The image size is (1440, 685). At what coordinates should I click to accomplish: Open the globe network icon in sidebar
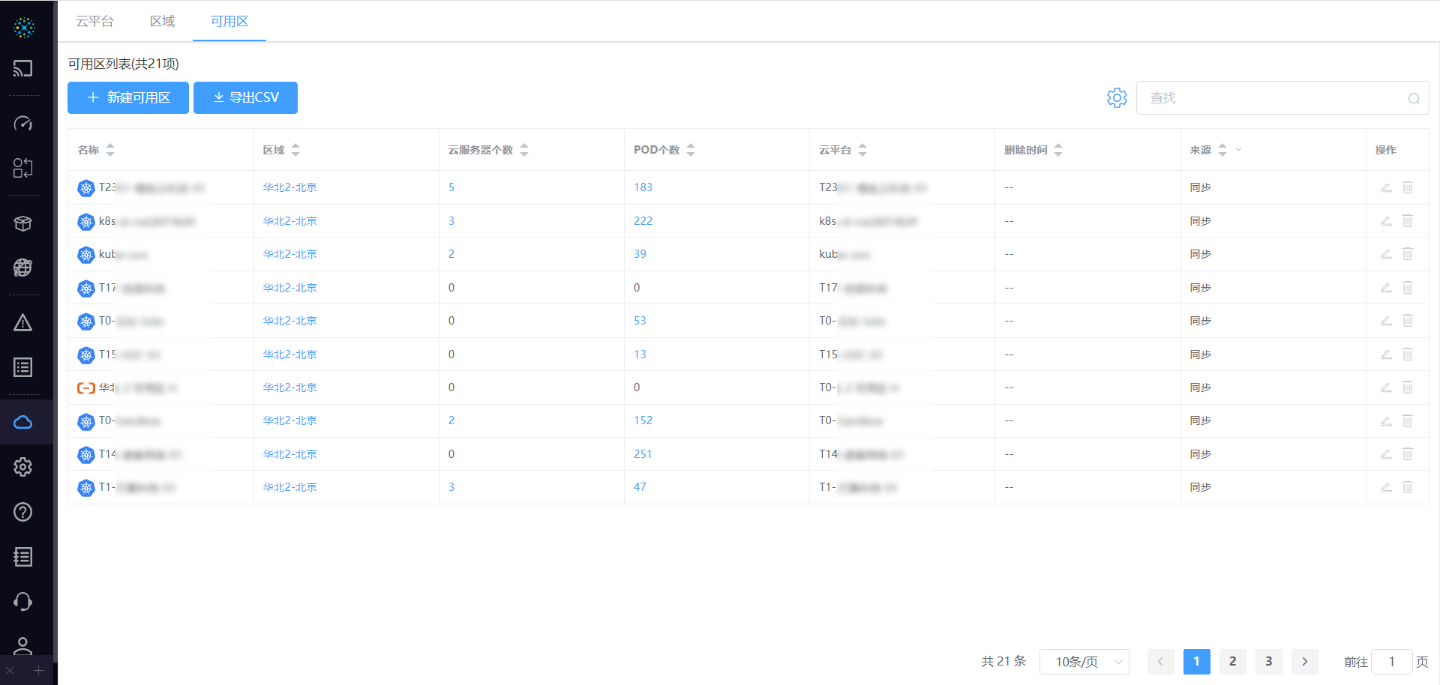click(x=23, y=268)
